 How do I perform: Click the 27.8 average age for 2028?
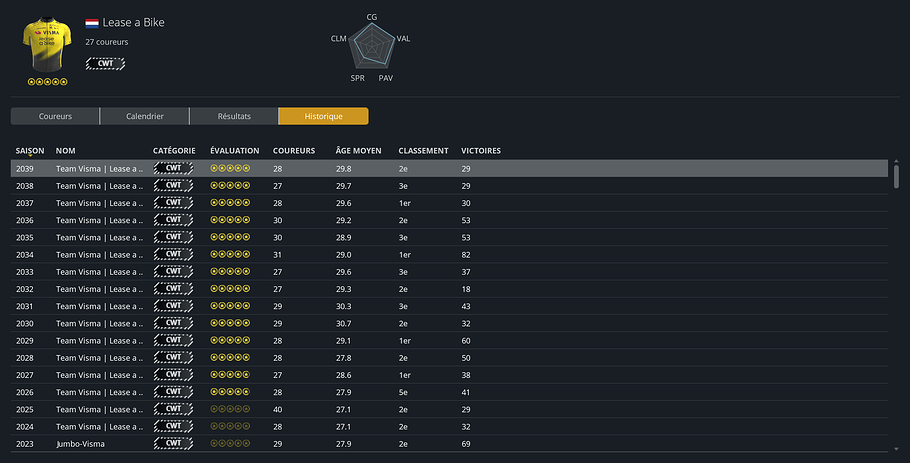click(344, 358)
